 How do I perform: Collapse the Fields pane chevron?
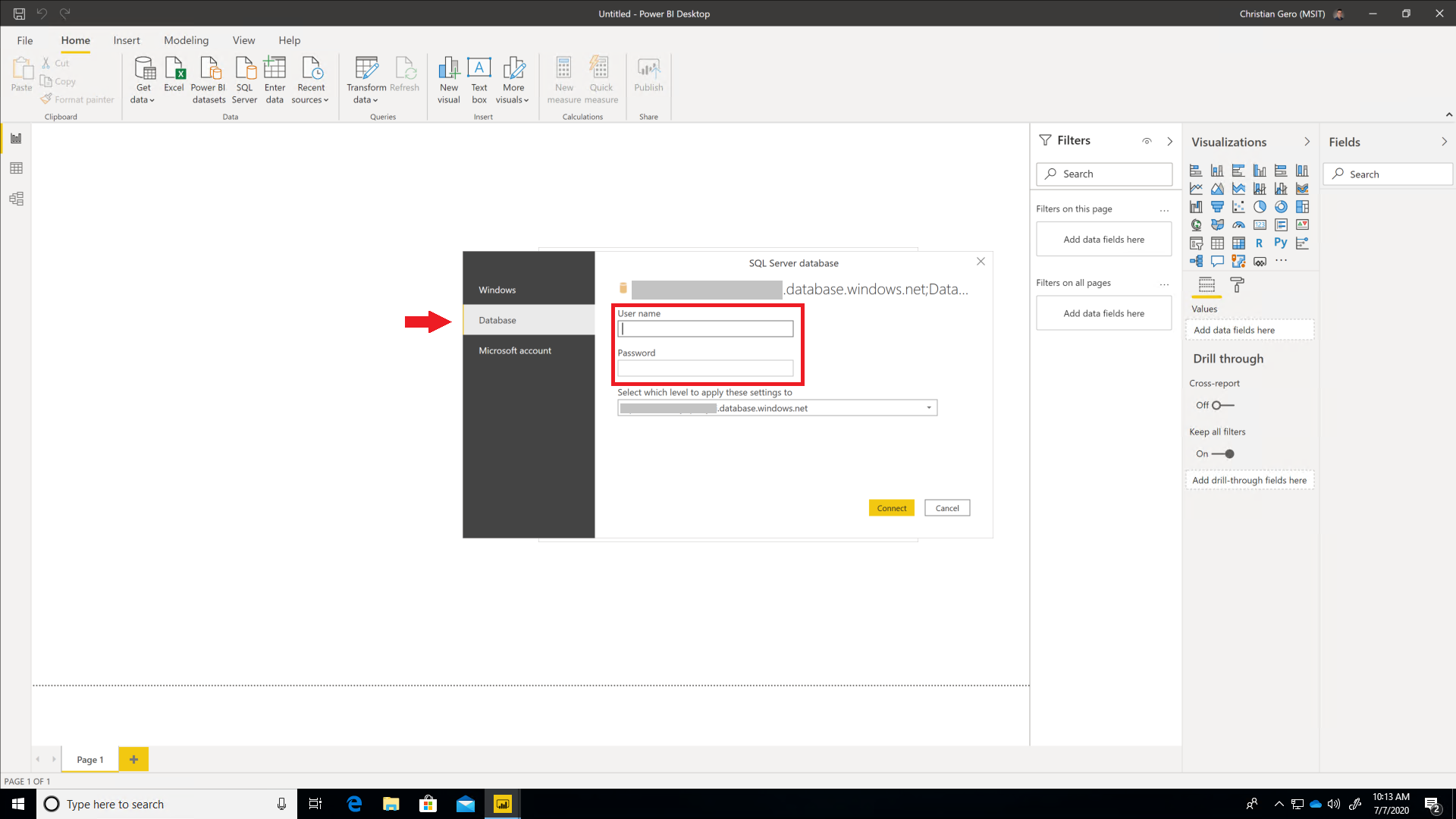(1444, 142)
